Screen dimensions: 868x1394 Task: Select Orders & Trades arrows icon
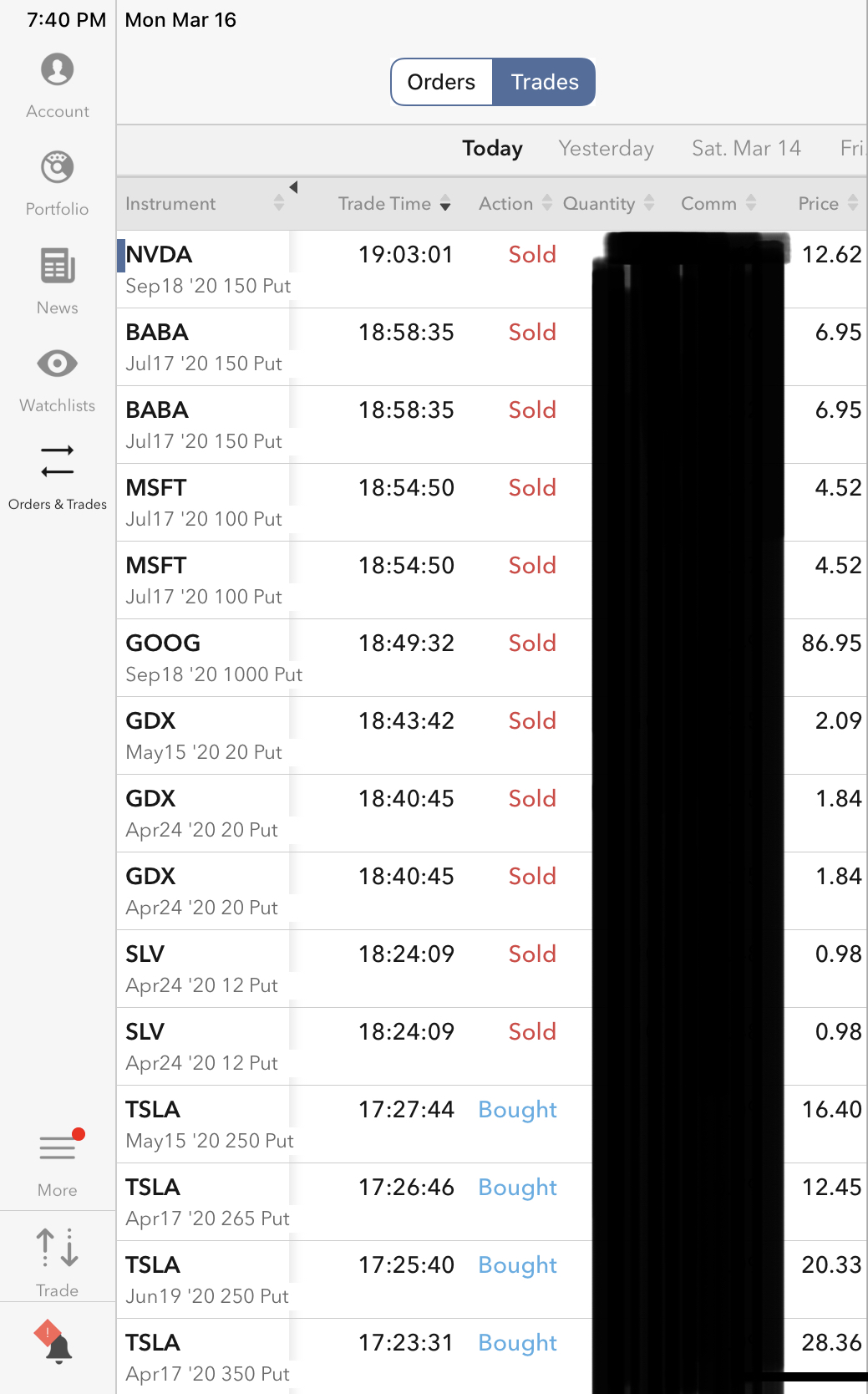point(58,461)
